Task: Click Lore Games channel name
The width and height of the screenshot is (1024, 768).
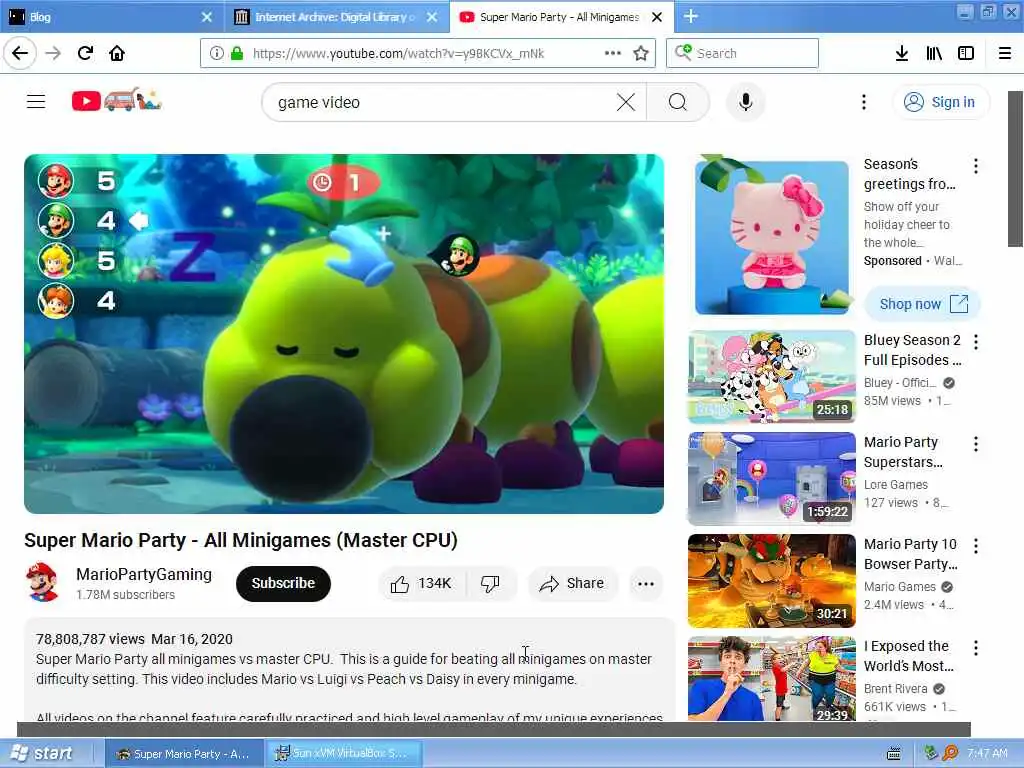Action: [x=895, y=485]
